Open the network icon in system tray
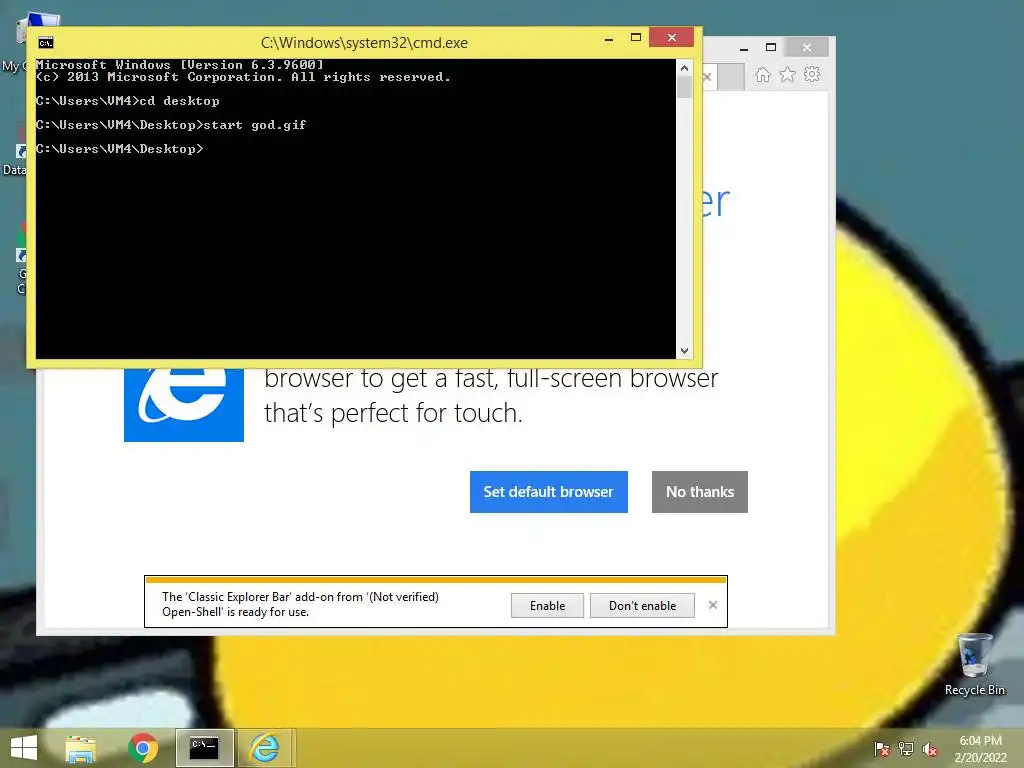The height and width of the screenshot is (768, 1024). (x=906, y=749)
